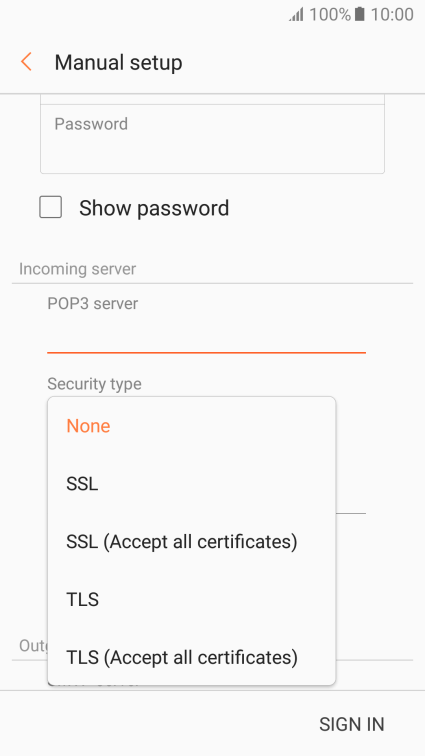The image size is (425, 756).
Task: Tap the 10:00 clock in status bar
Action: click(392, 14)
